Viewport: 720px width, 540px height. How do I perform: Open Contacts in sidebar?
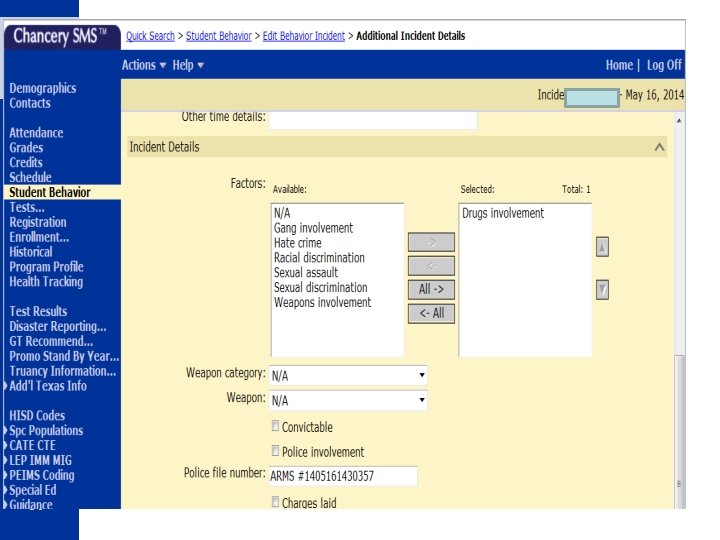pos(30,103)
